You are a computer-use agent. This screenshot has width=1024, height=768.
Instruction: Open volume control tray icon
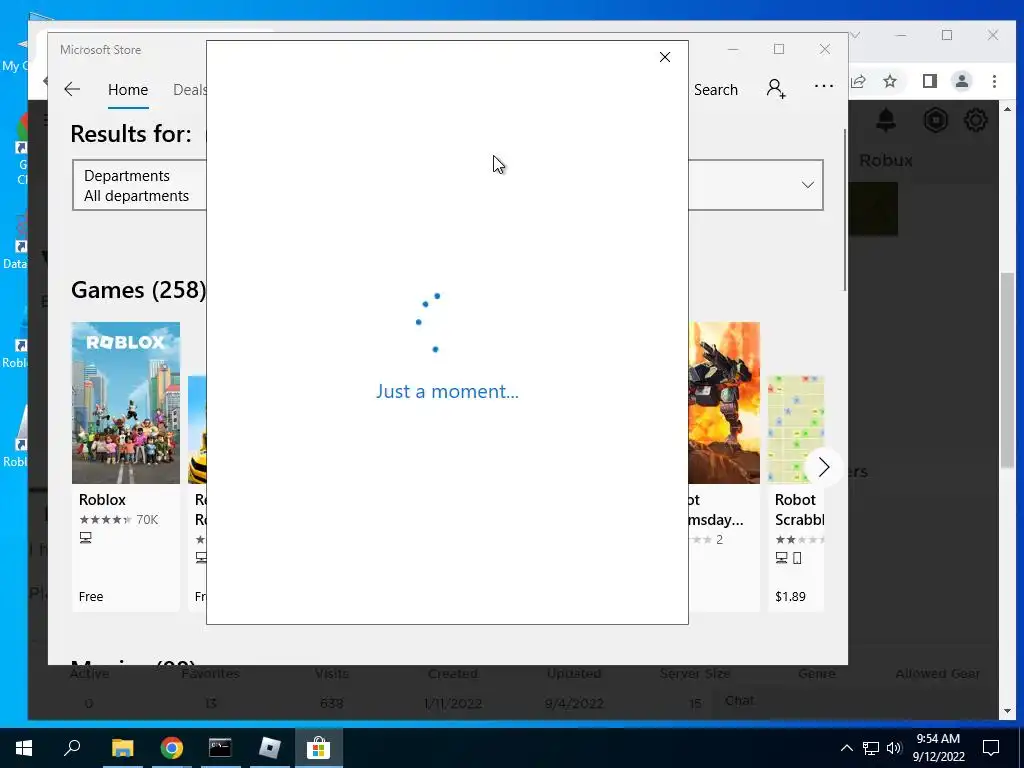tap(894, 748)
